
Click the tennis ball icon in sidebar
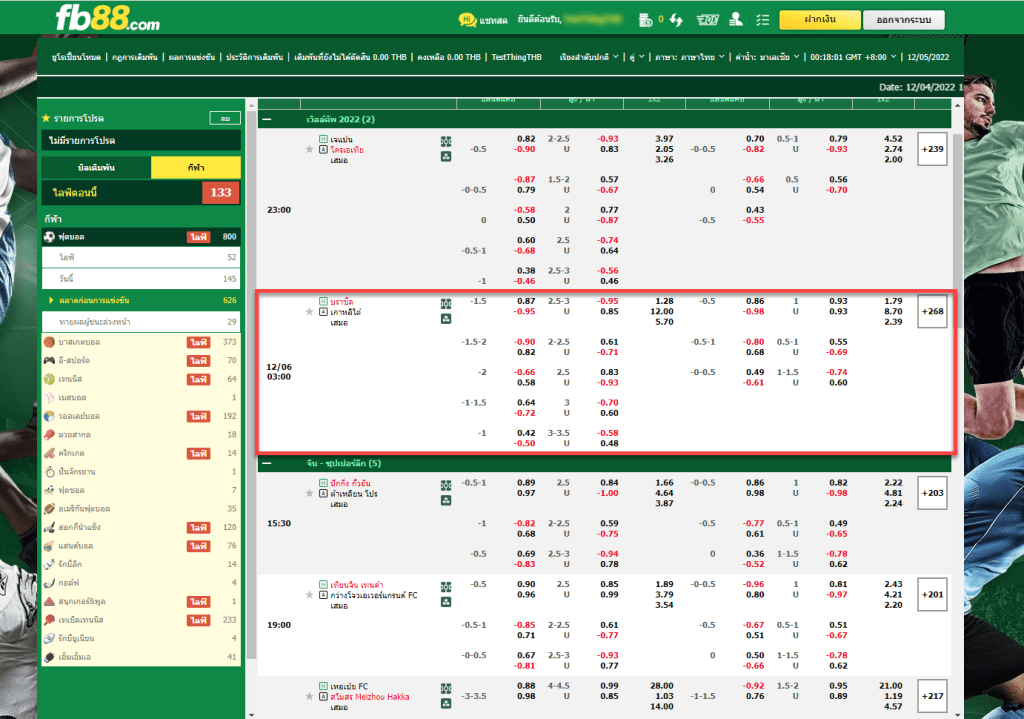[49, 379]
